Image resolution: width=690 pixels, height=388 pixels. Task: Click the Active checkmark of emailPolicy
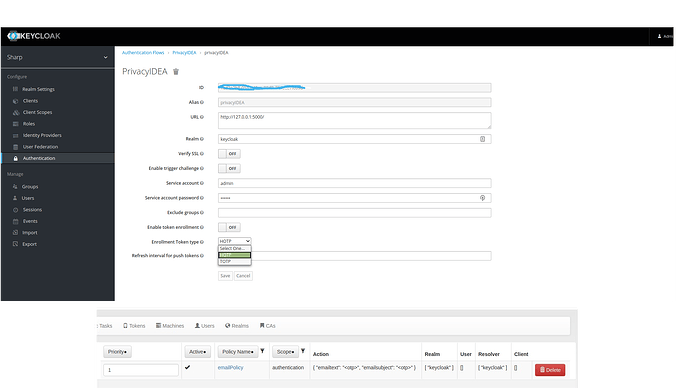click(x=187, y=367)
